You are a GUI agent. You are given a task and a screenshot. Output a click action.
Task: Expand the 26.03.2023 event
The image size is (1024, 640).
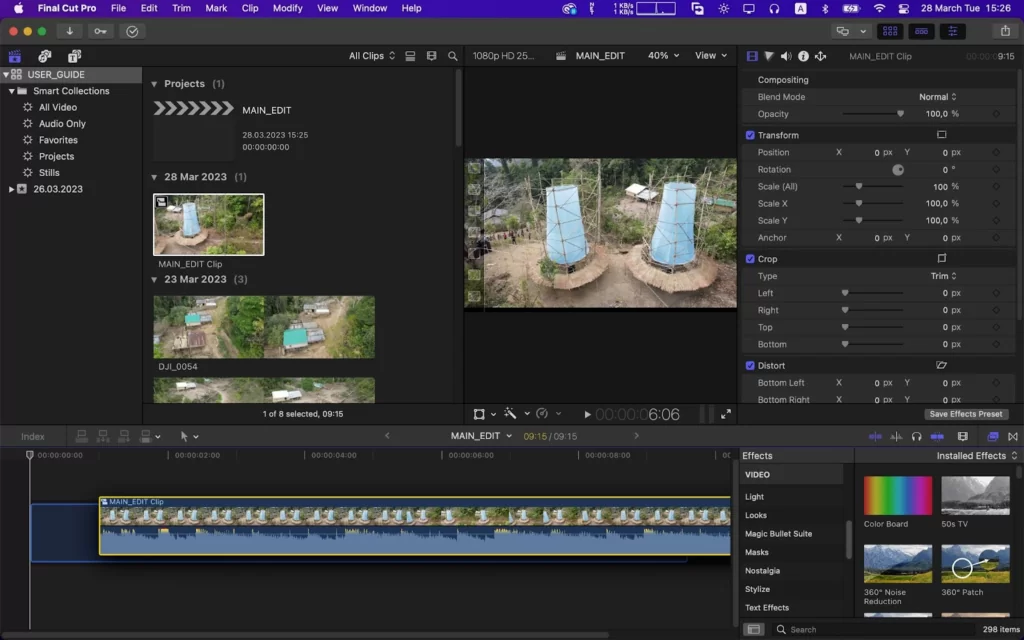[11, 189]
